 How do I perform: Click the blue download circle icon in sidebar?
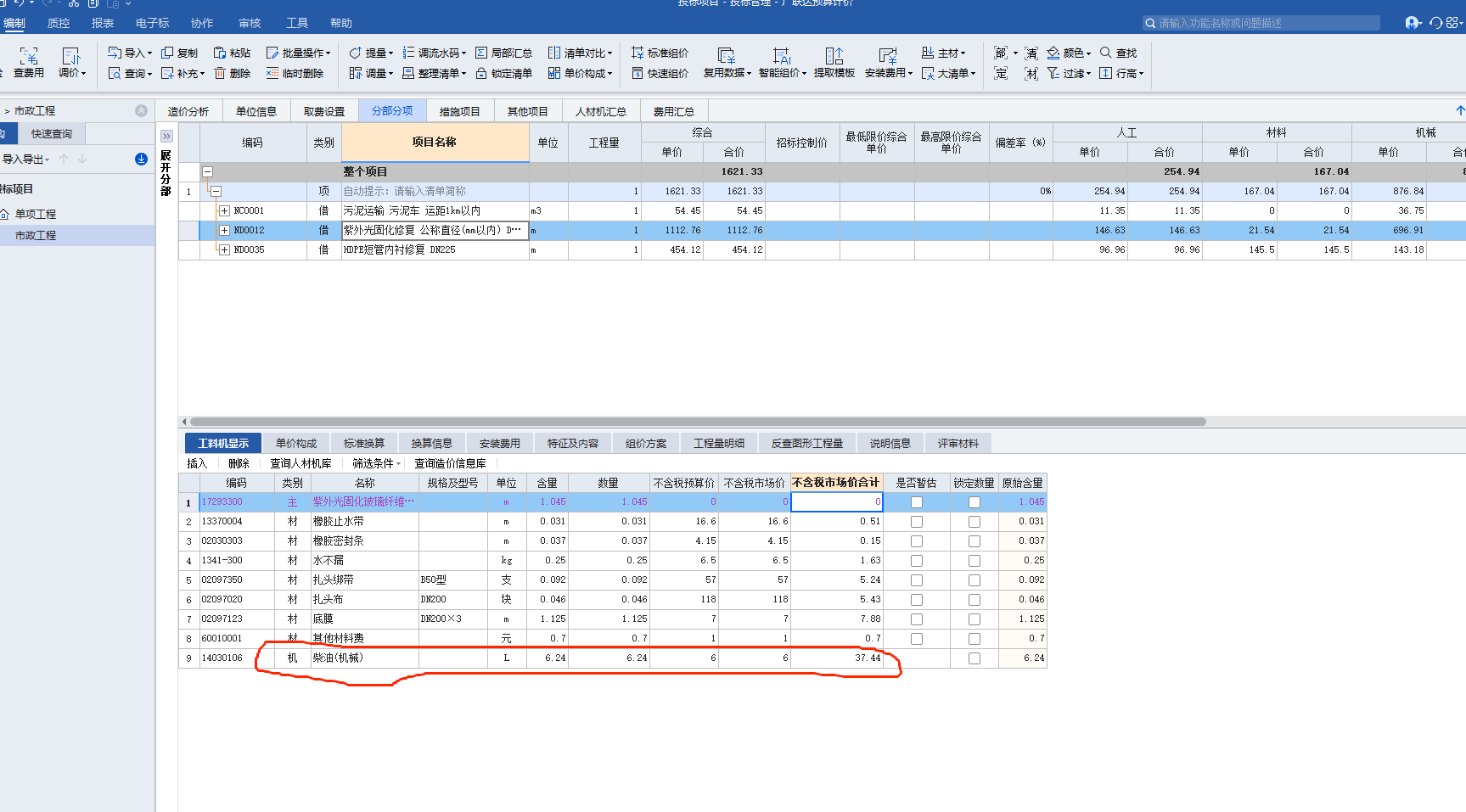point(141,159)
